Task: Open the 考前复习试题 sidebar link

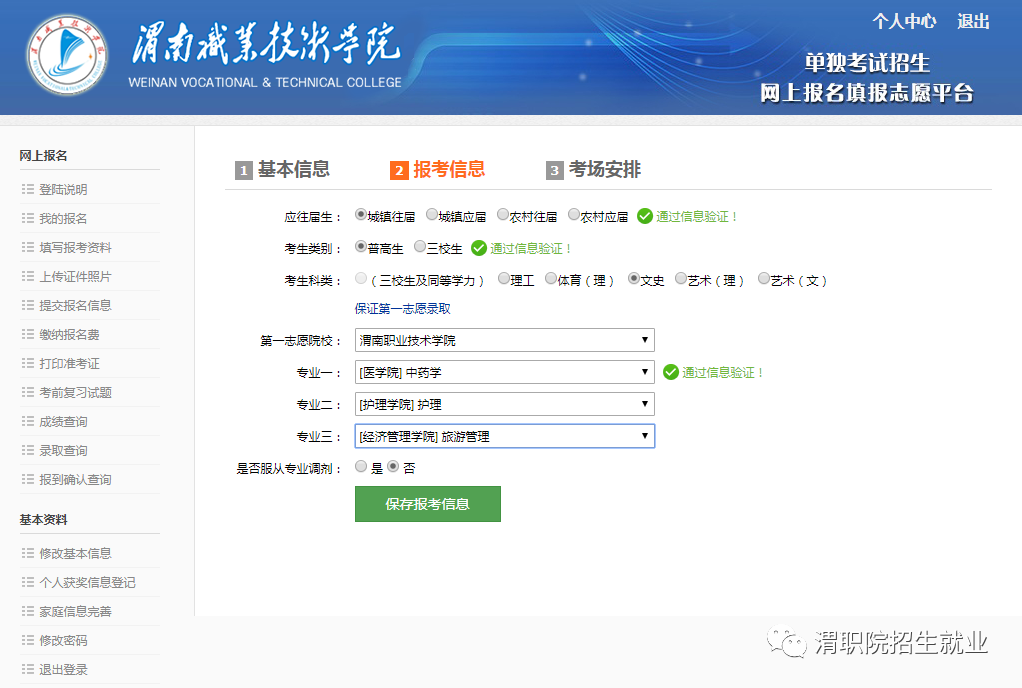Action: click(x=75, y=392)
